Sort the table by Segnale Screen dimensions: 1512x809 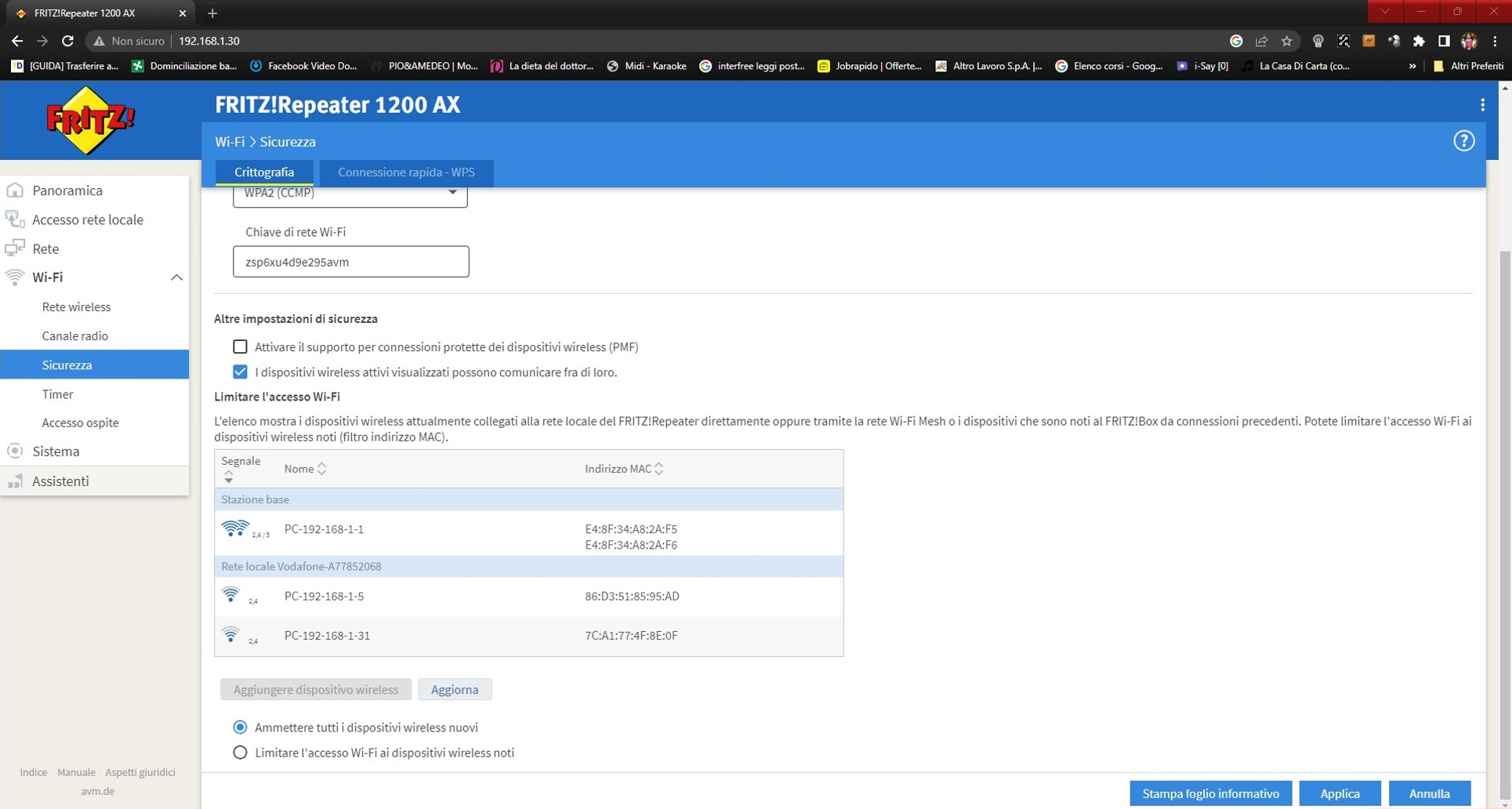tap(240, 468)
